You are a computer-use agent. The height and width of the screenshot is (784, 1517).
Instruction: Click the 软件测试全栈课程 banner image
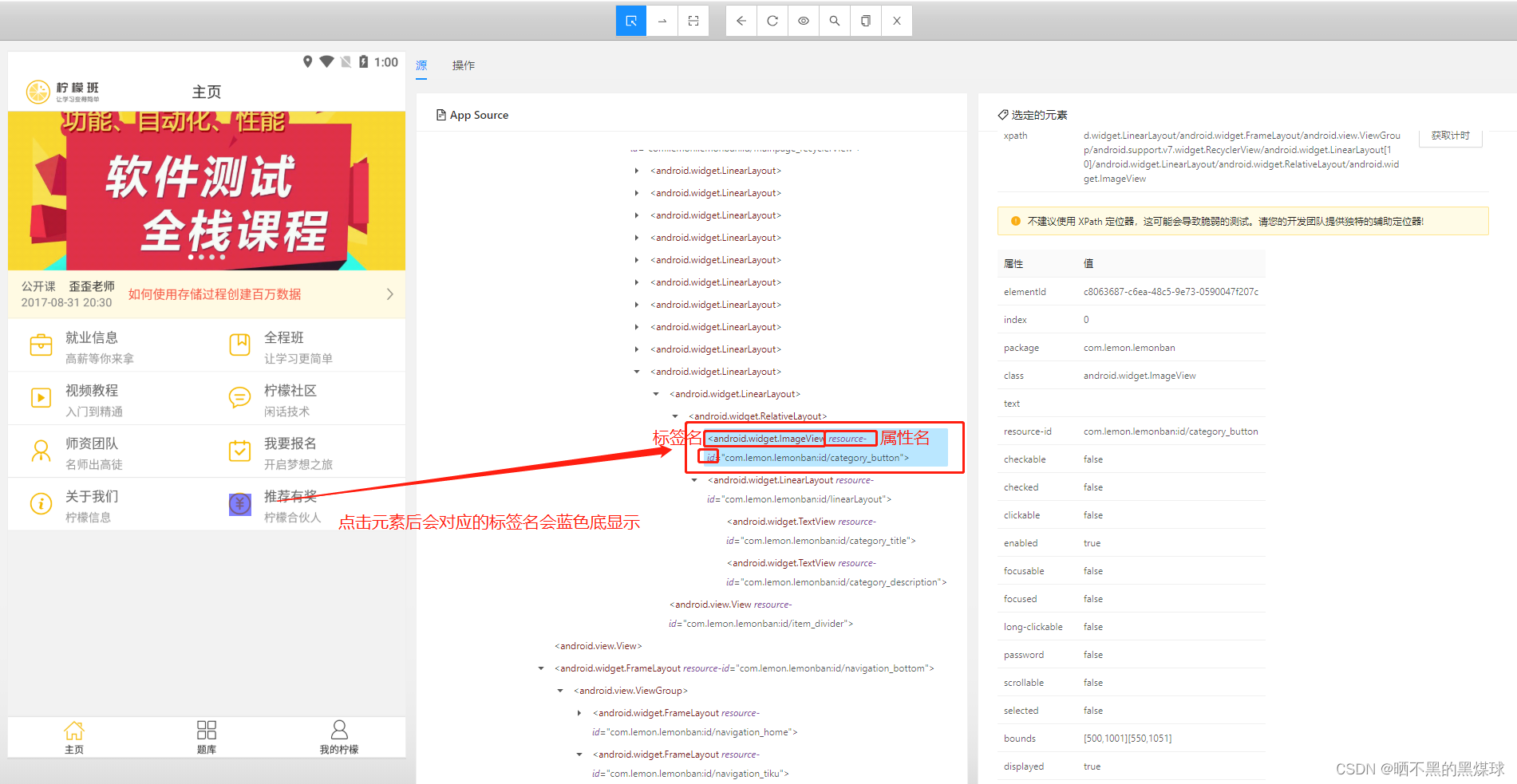click(207, 191)
